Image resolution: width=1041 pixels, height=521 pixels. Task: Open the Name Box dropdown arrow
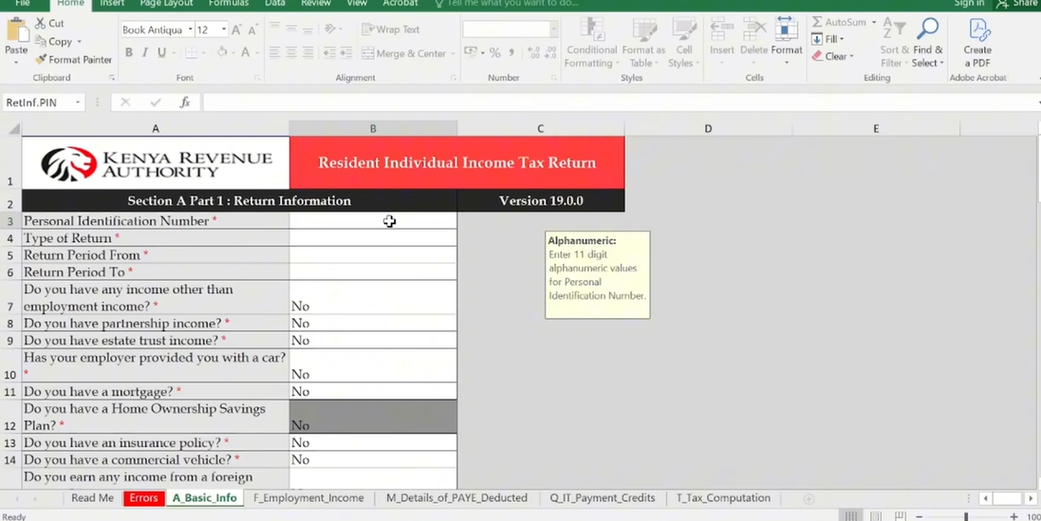point(78,102)
